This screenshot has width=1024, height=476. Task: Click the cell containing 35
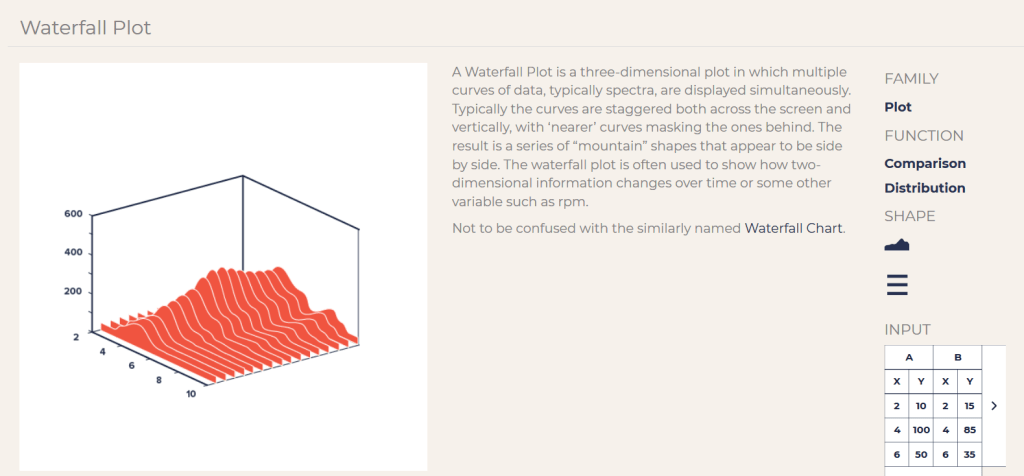969,454
